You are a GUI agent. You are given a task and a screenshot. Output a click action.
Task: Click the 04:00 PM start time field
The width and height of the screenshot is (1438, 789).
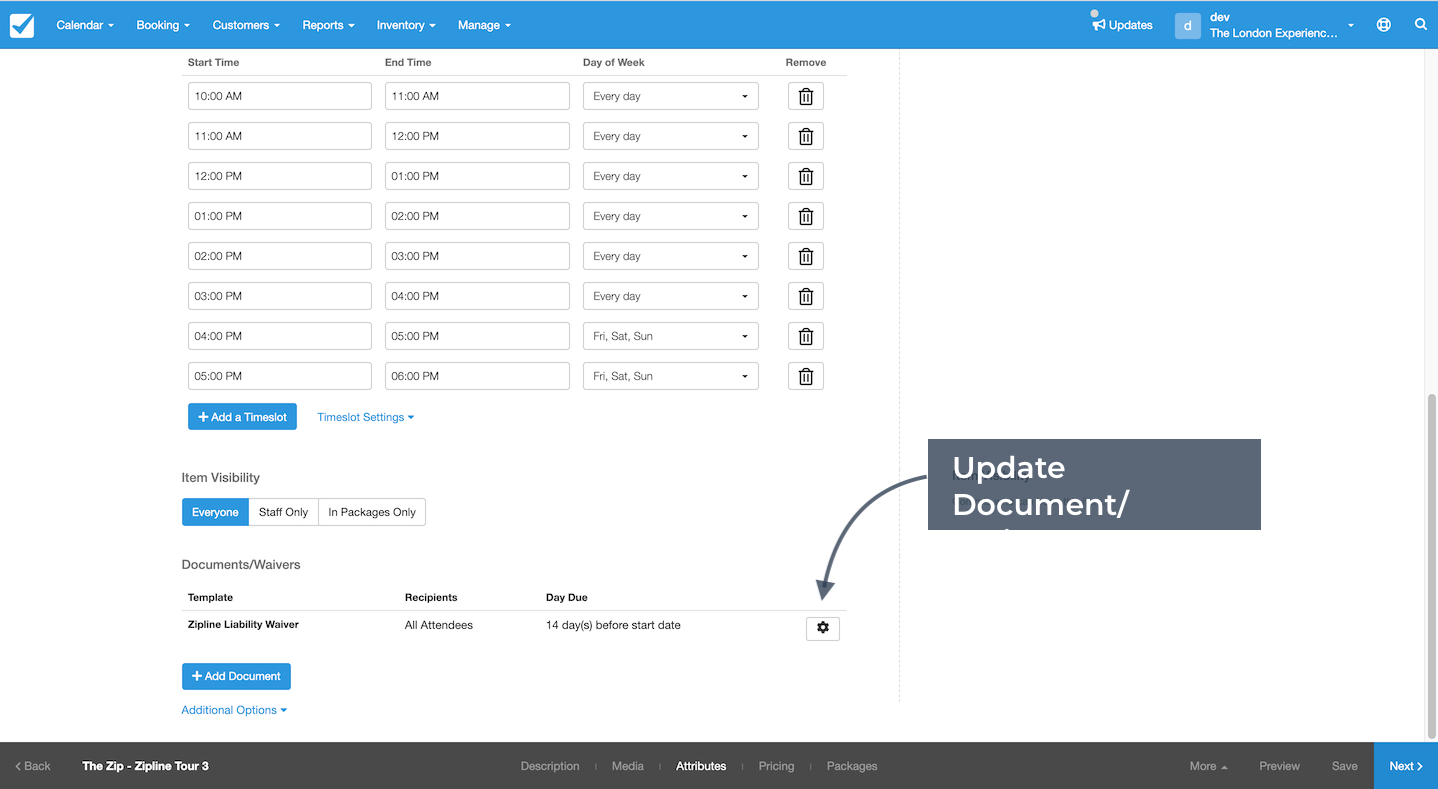(280, 336)
